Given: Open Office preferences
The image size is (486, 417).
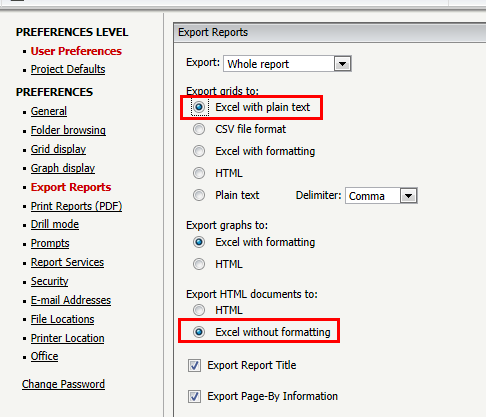Looking at the screenshot, I should click(45, 356).
